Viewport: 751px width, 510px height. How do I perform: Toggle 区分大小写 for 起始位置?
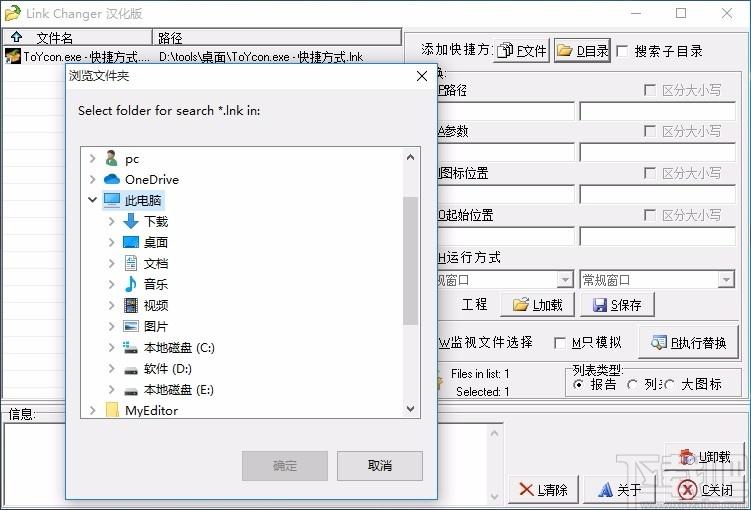tap(650, 215)
